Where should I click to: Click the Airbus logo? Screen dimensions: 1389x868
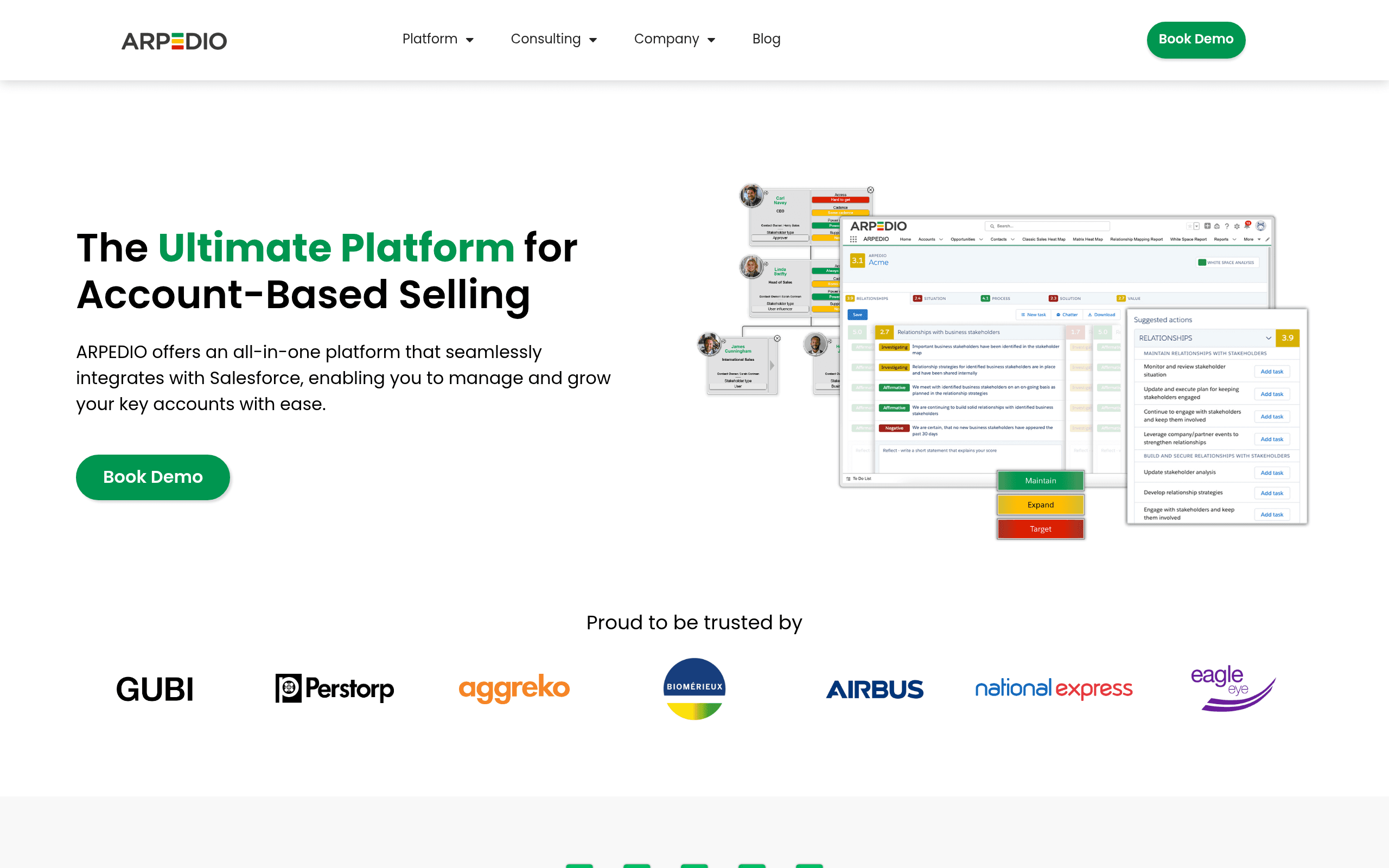pos(875,690)
